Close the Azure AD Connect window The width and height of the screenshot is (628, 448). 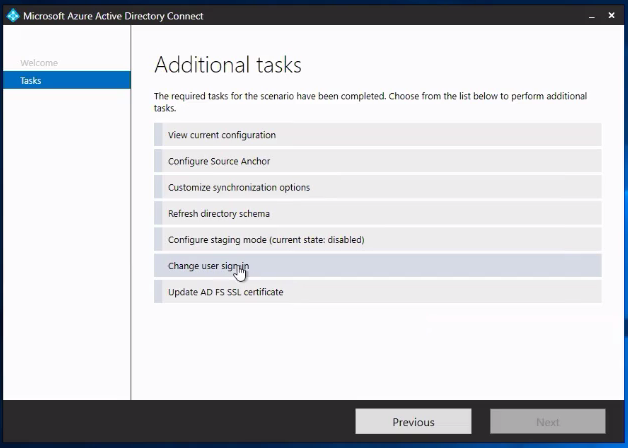611,15
